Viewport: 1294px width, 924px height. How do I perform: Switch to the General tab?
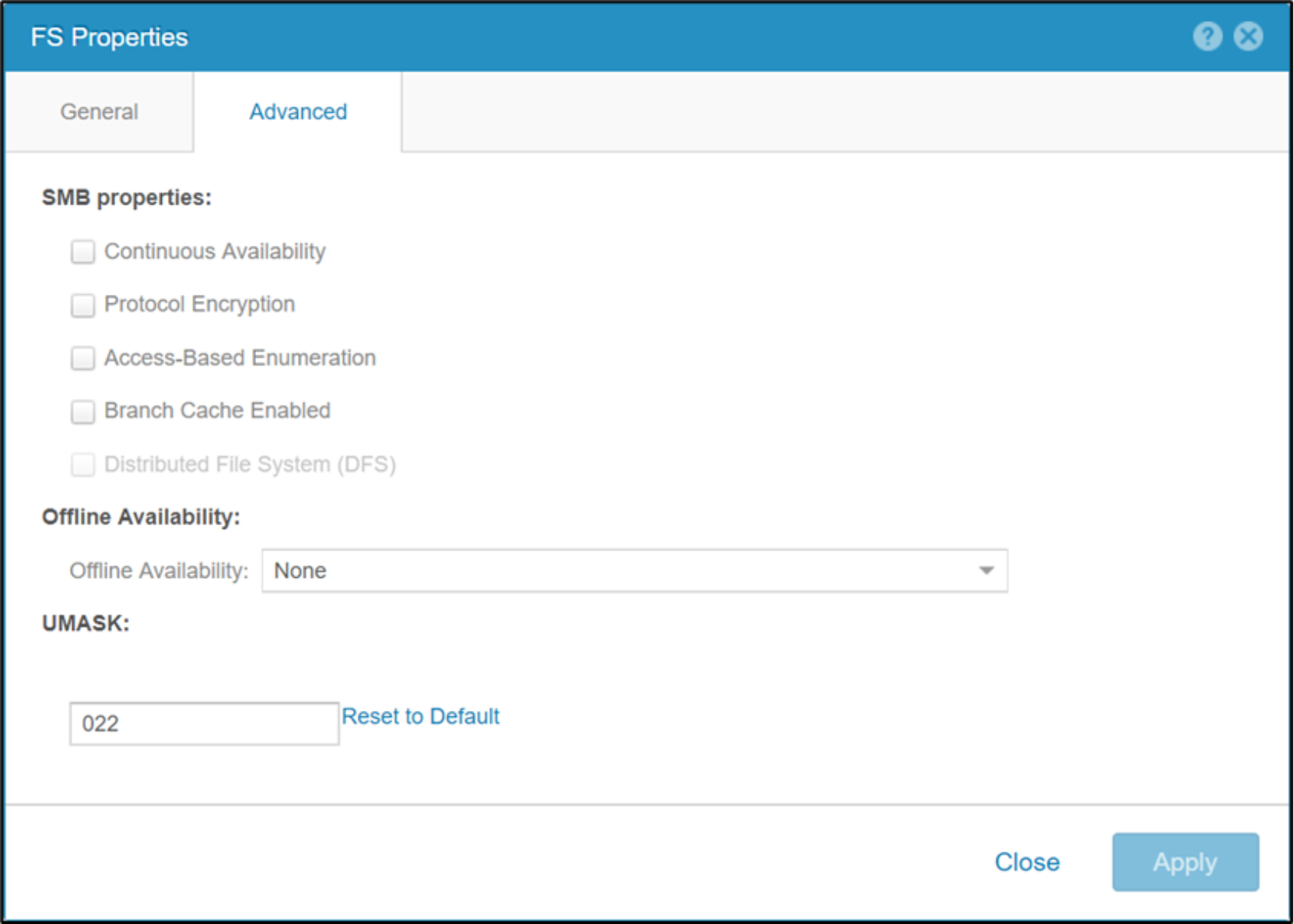click(x=99, y=111)
